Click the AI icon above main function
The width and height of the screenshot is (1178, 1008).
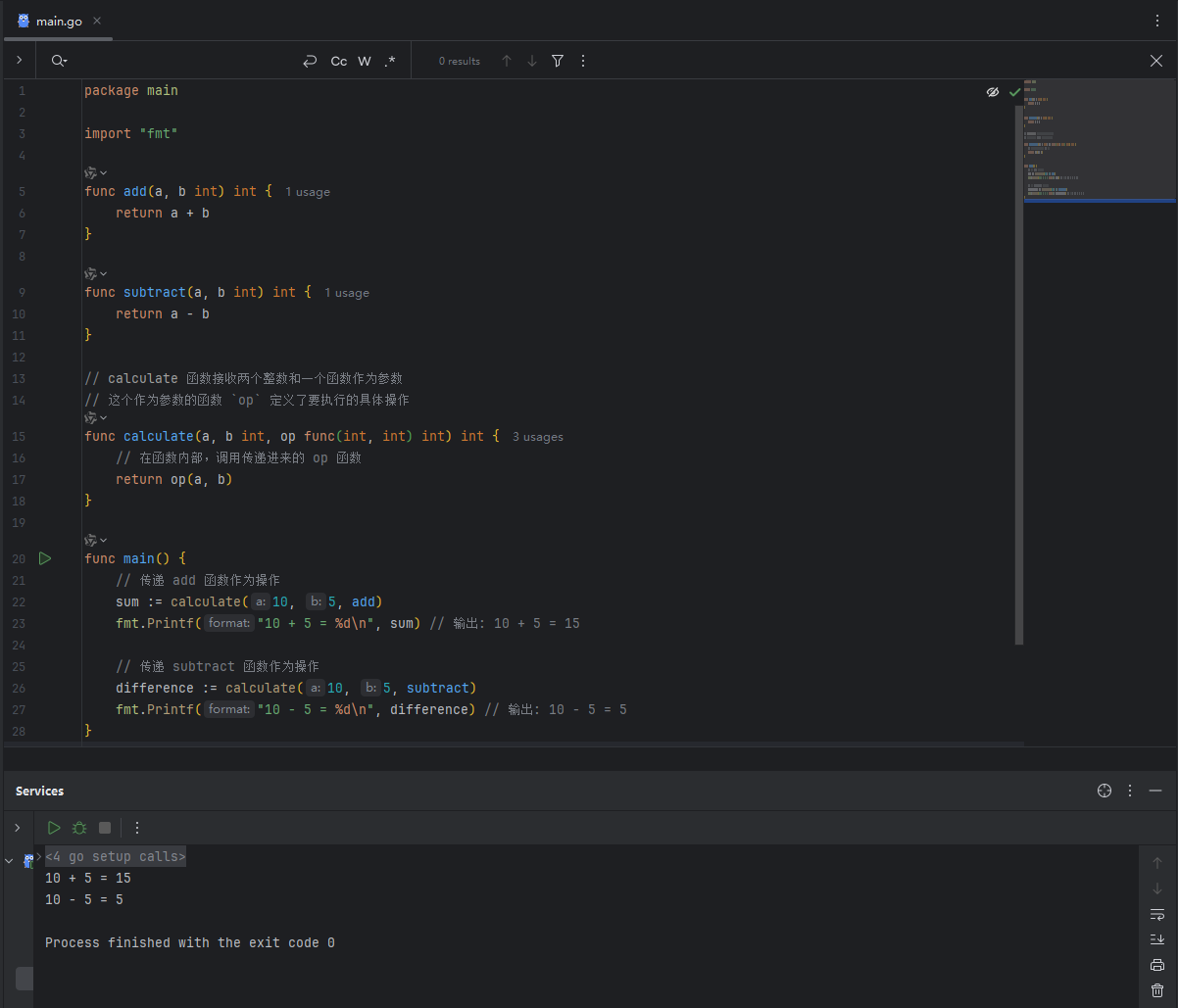point(90,540)
